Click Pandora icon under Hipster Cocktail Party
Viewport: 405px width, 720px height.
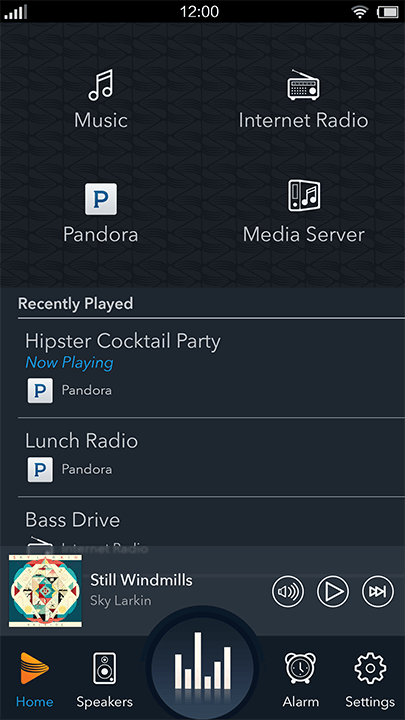pyautogui.click(x=40, y=391)
